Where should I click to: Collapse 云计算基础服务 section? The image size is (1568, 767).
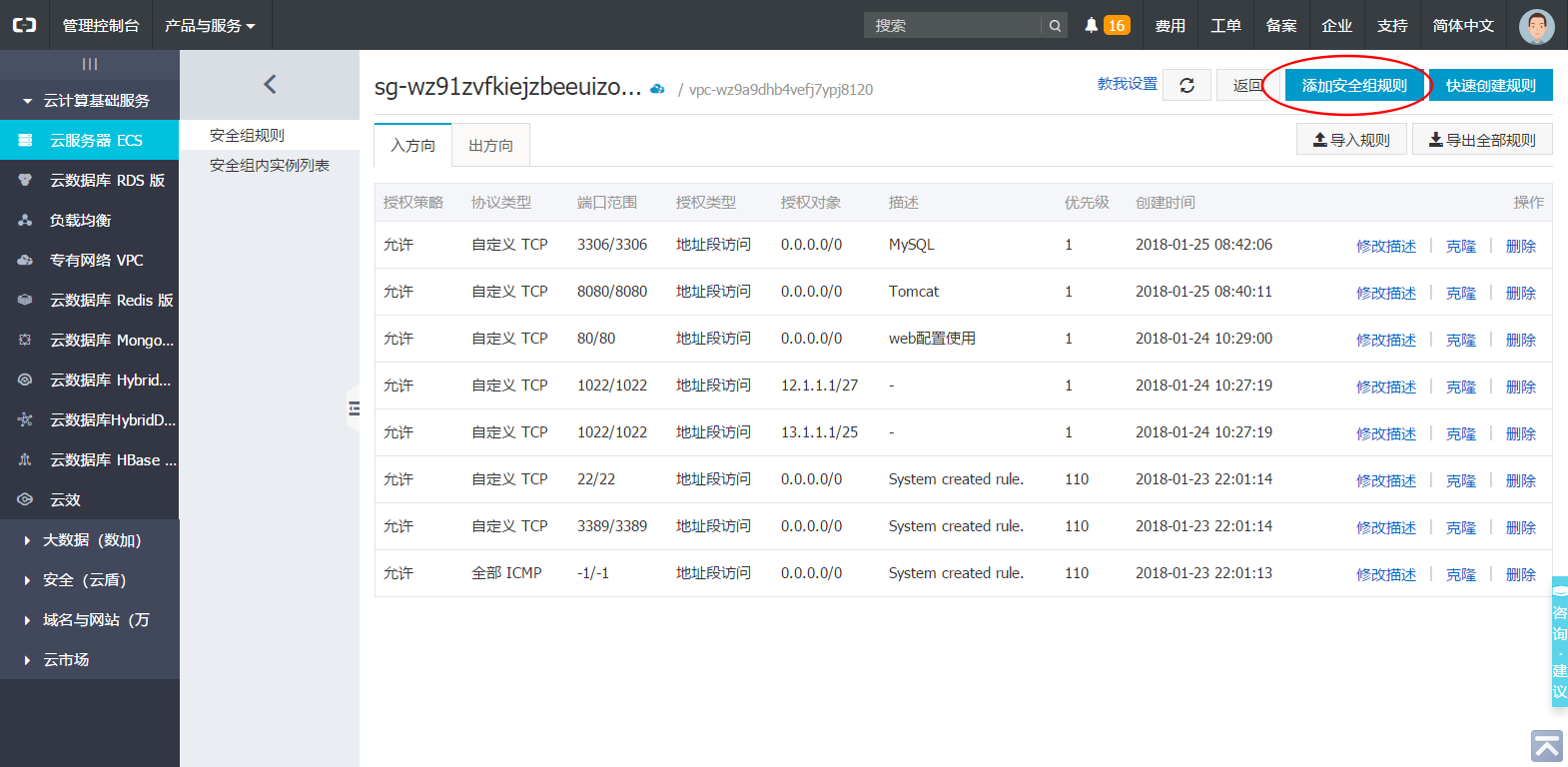tap(90, 100)
